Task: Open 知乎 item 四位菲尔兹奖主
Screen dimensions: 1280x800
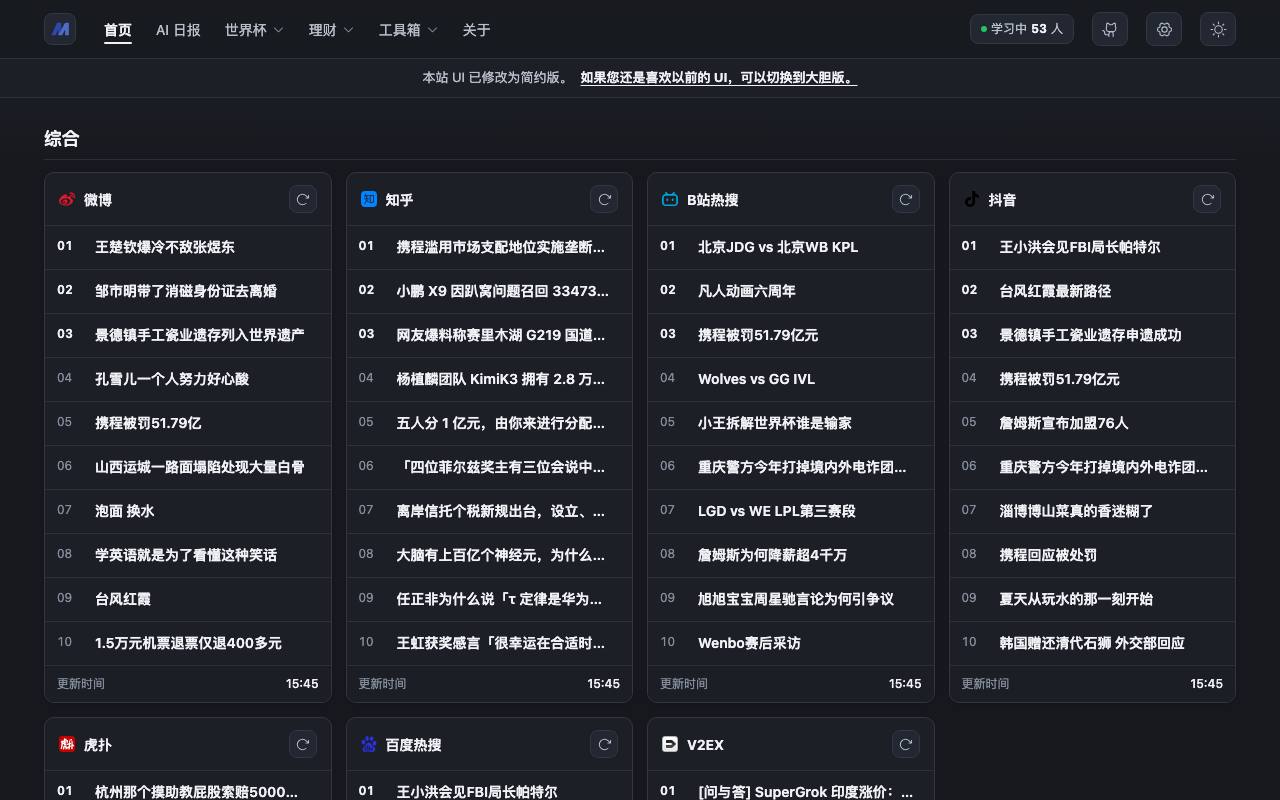Action: [x=489, y=467]
